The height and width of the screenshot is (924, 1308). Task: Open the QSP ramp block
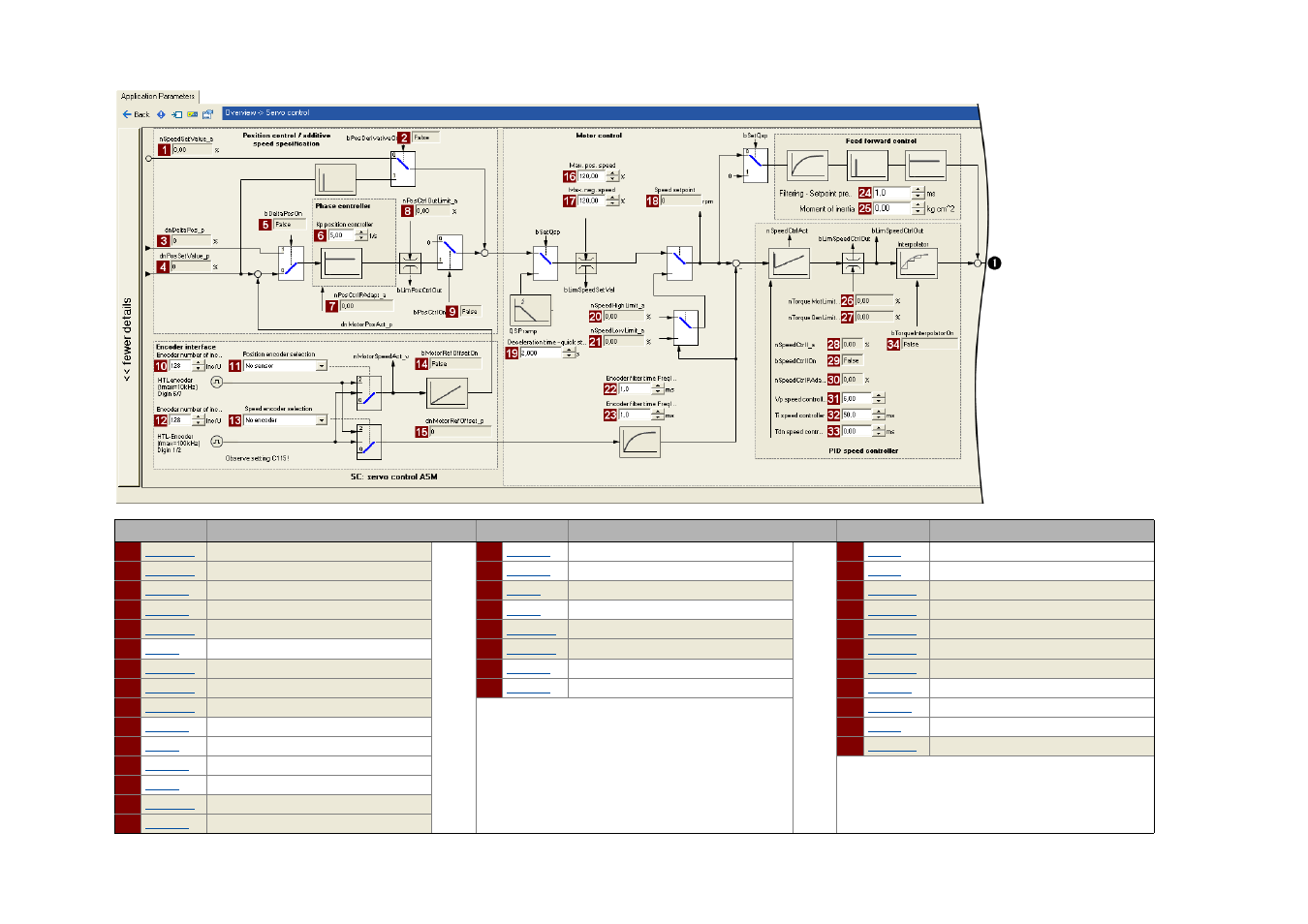[x=530, y=311]
